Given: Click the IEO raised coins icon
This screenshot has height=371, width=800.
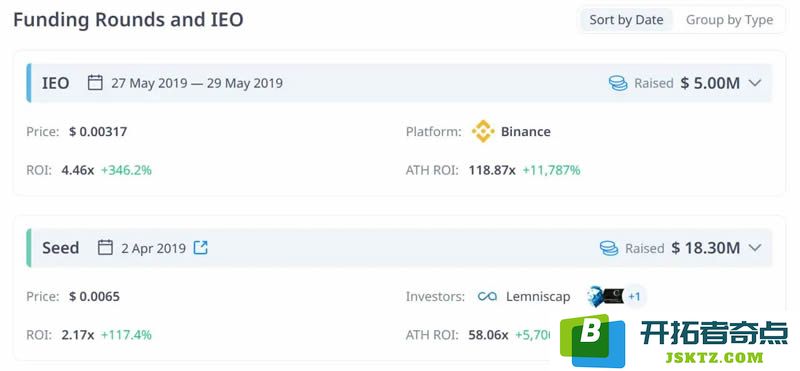Looking at the screenshot, I should pos(618,83).
